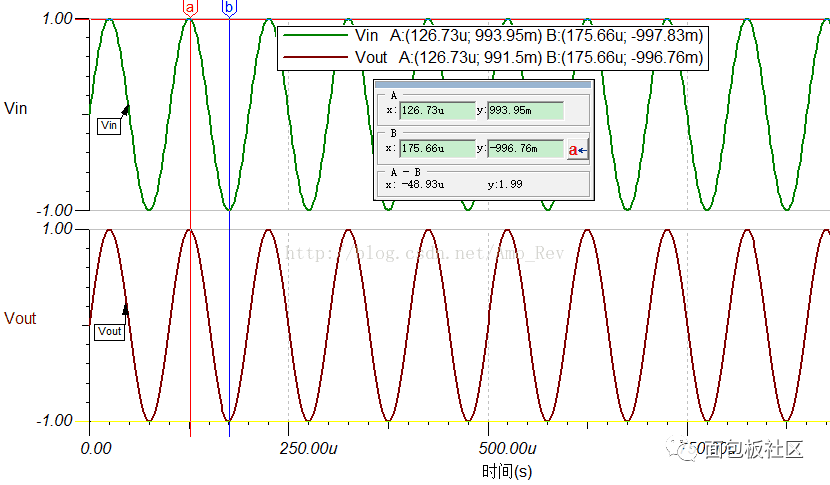The image size is (830, 485).
Task: Select the Vout legend text with A and B readings
Action: 529,57
